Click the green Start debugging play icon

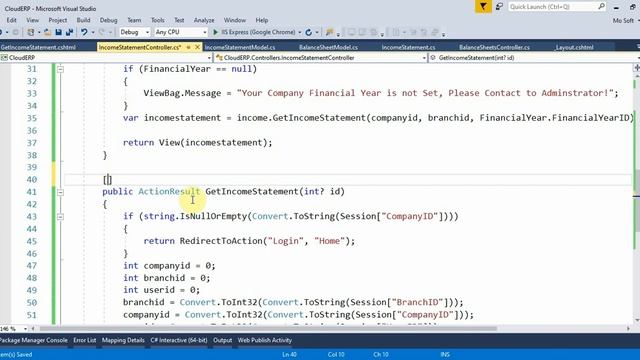click(x=216, y=32)
